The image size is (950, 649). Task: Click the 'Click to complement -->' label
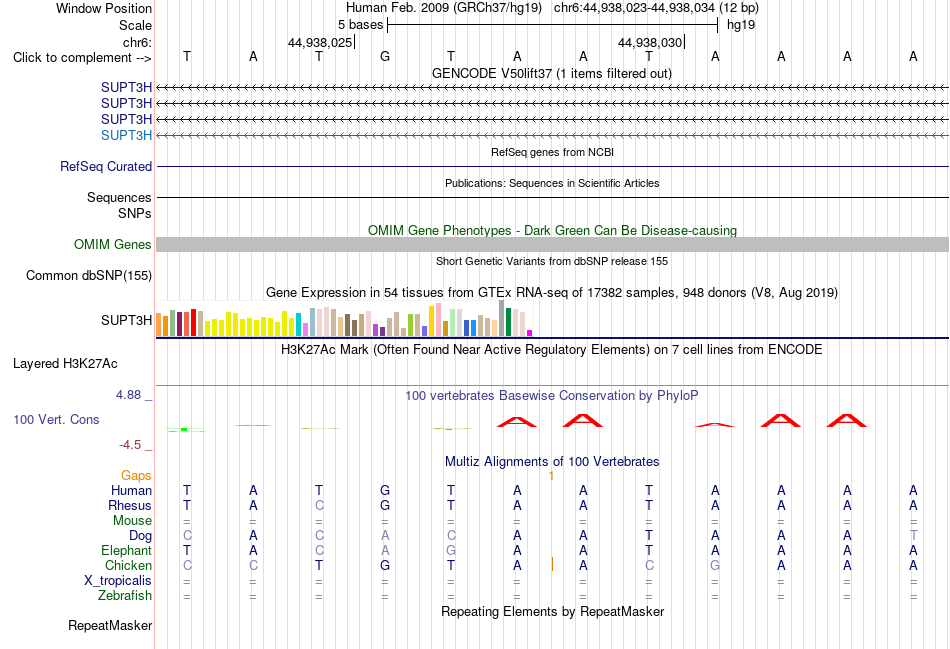(82, 58)
